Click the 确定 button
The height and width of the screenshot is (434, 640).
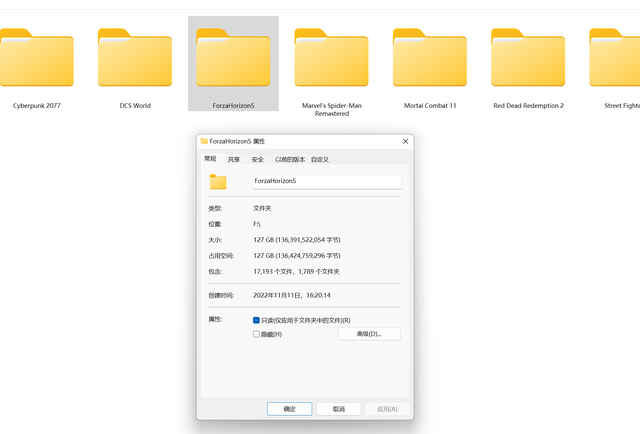[289, 409]
